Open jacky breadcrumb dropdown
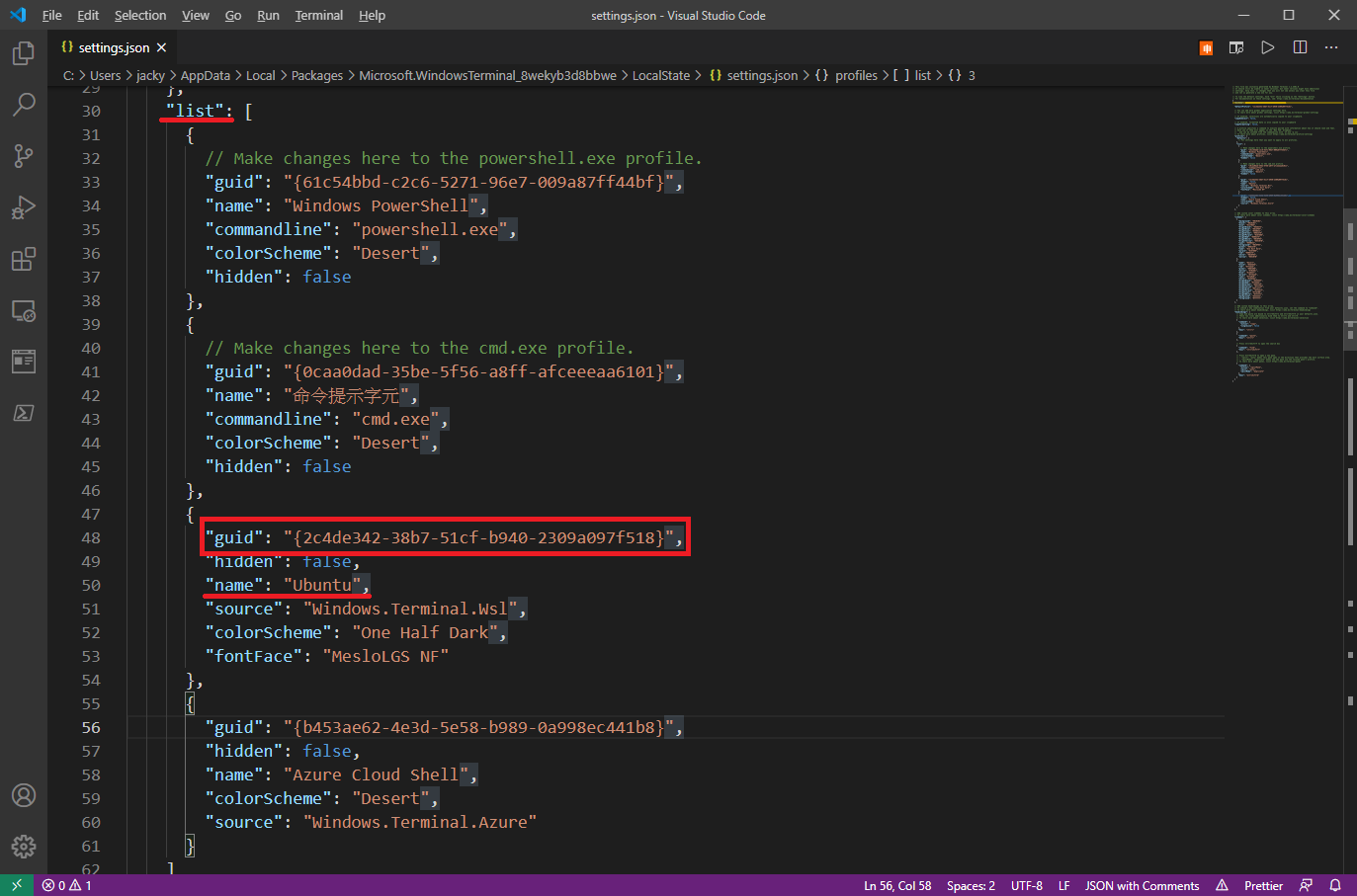 (150, 75)
